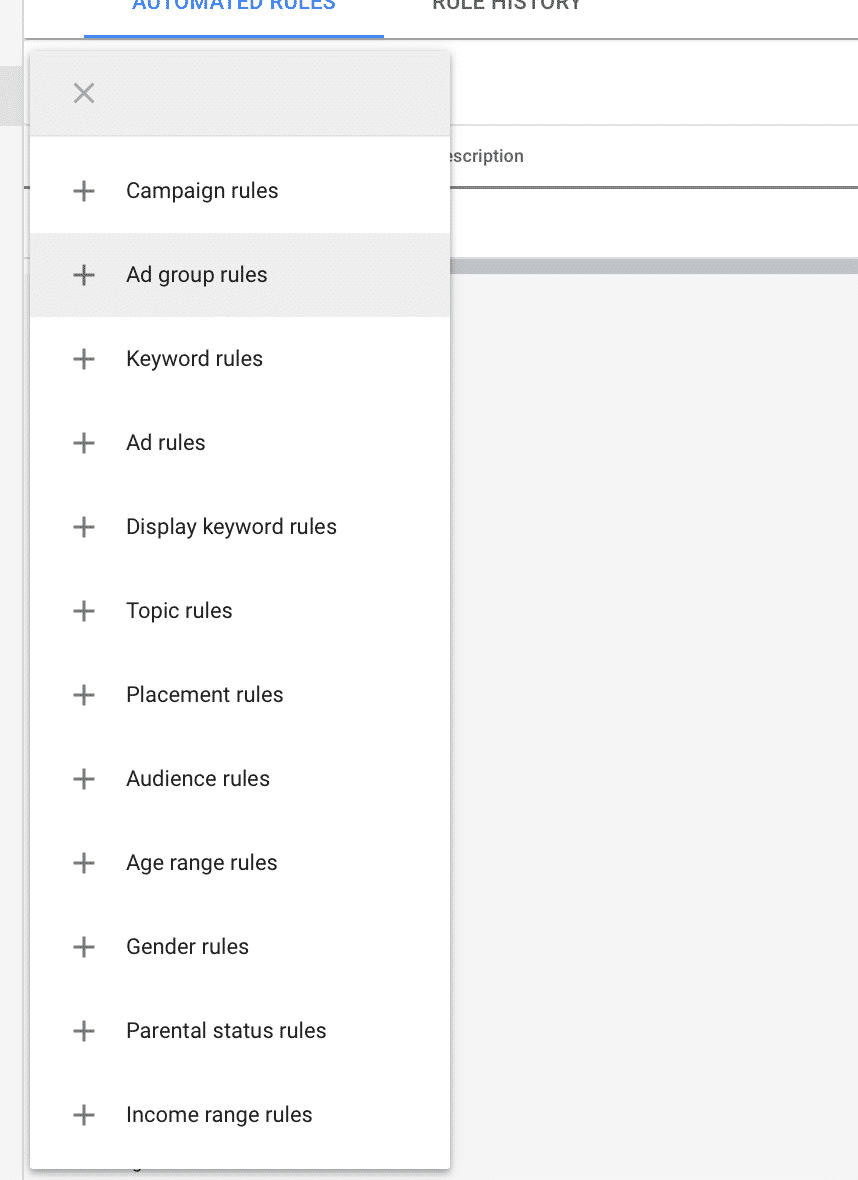The height and width of the screenshot is (1180, 858).
Task: Select Campaign rules menu entry
Action: (x=239, y=191)
